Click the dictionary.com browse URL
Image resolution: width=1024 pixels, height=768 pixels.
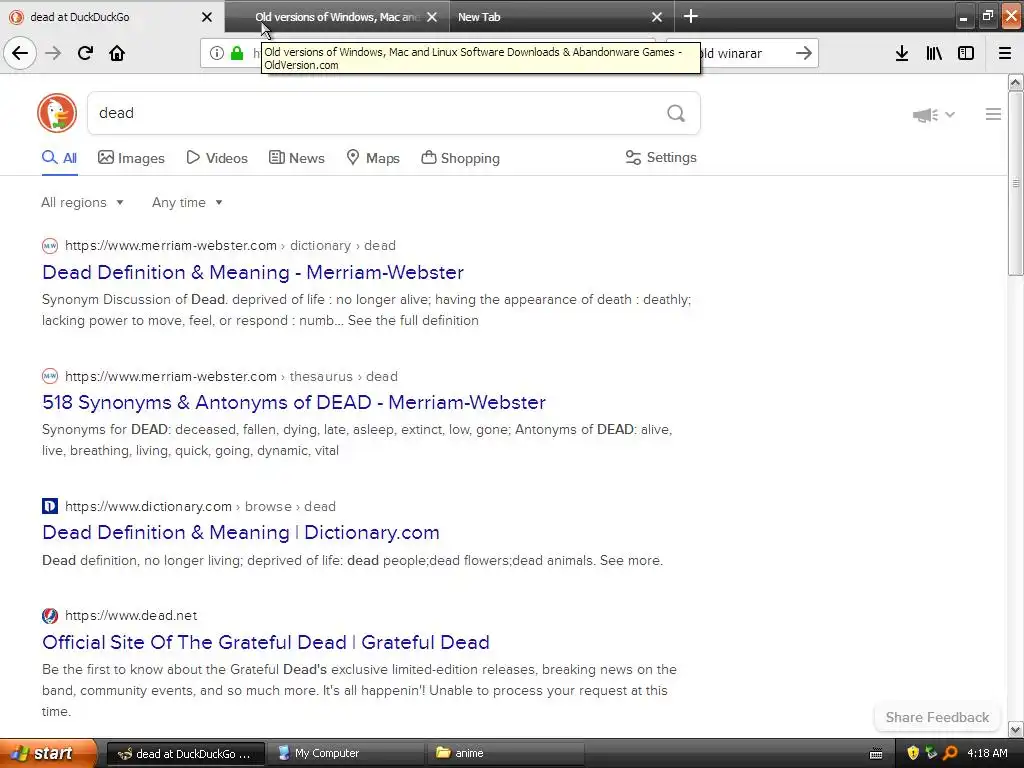click(x=200, y=506)
